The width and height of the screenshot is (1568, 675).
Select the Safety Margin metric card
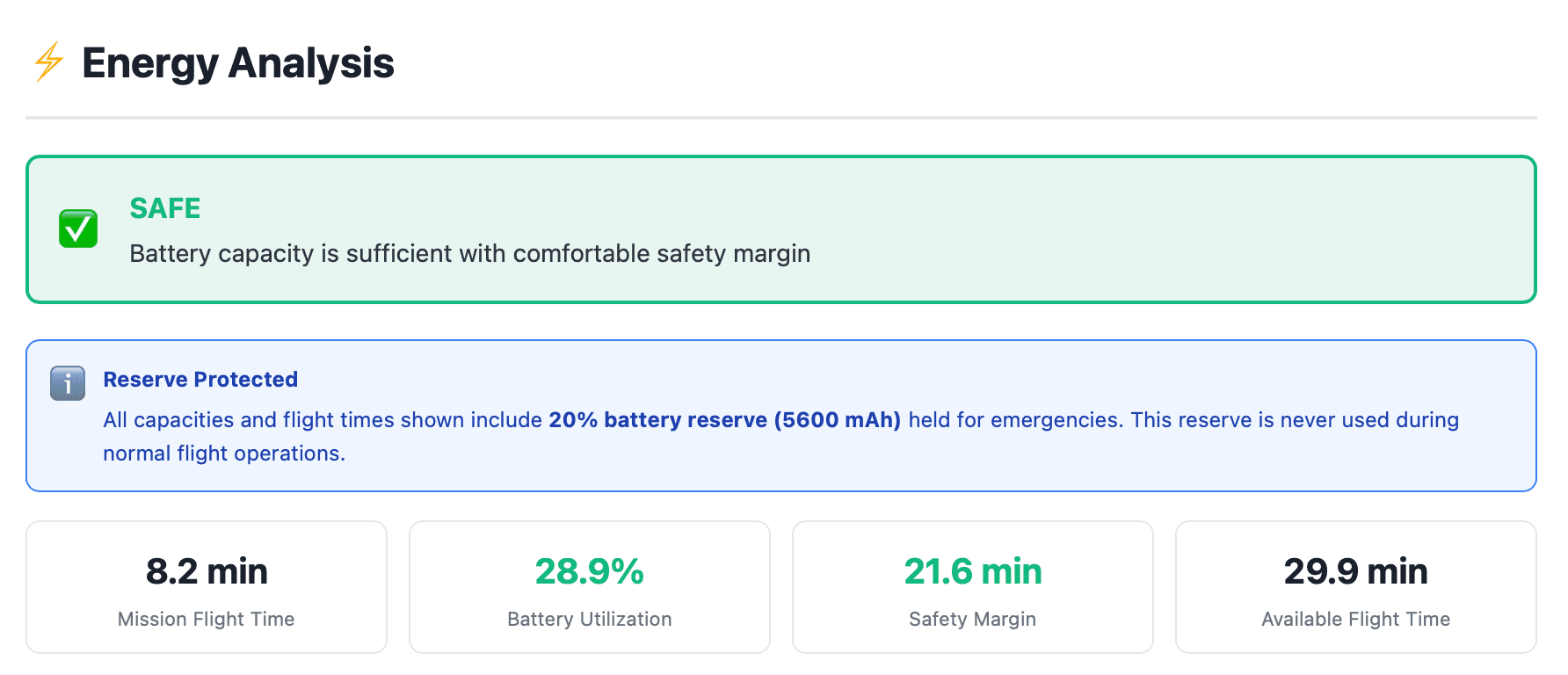(x=972, y=586)
